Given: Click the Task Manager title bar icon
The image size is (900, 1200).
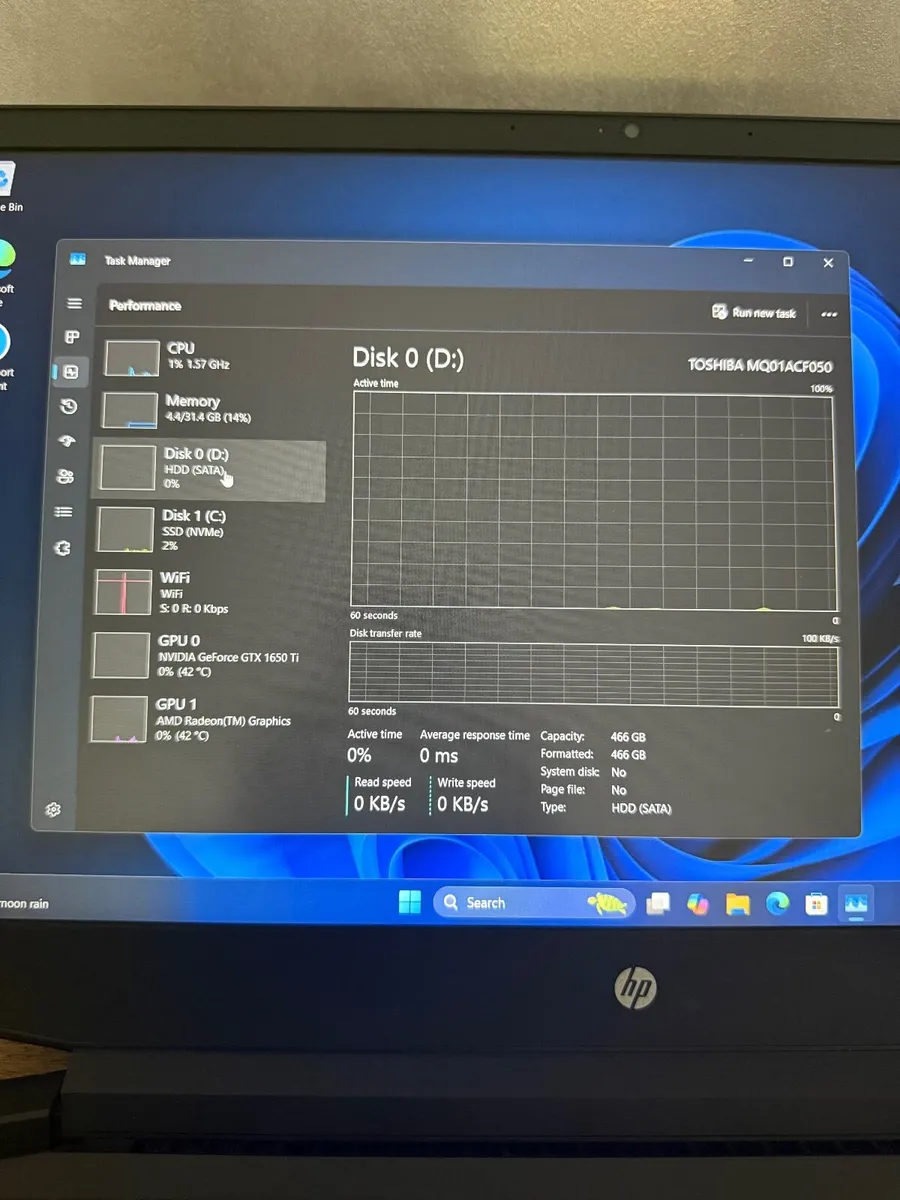Looking at the screenshot, I should tap(78, 259).
